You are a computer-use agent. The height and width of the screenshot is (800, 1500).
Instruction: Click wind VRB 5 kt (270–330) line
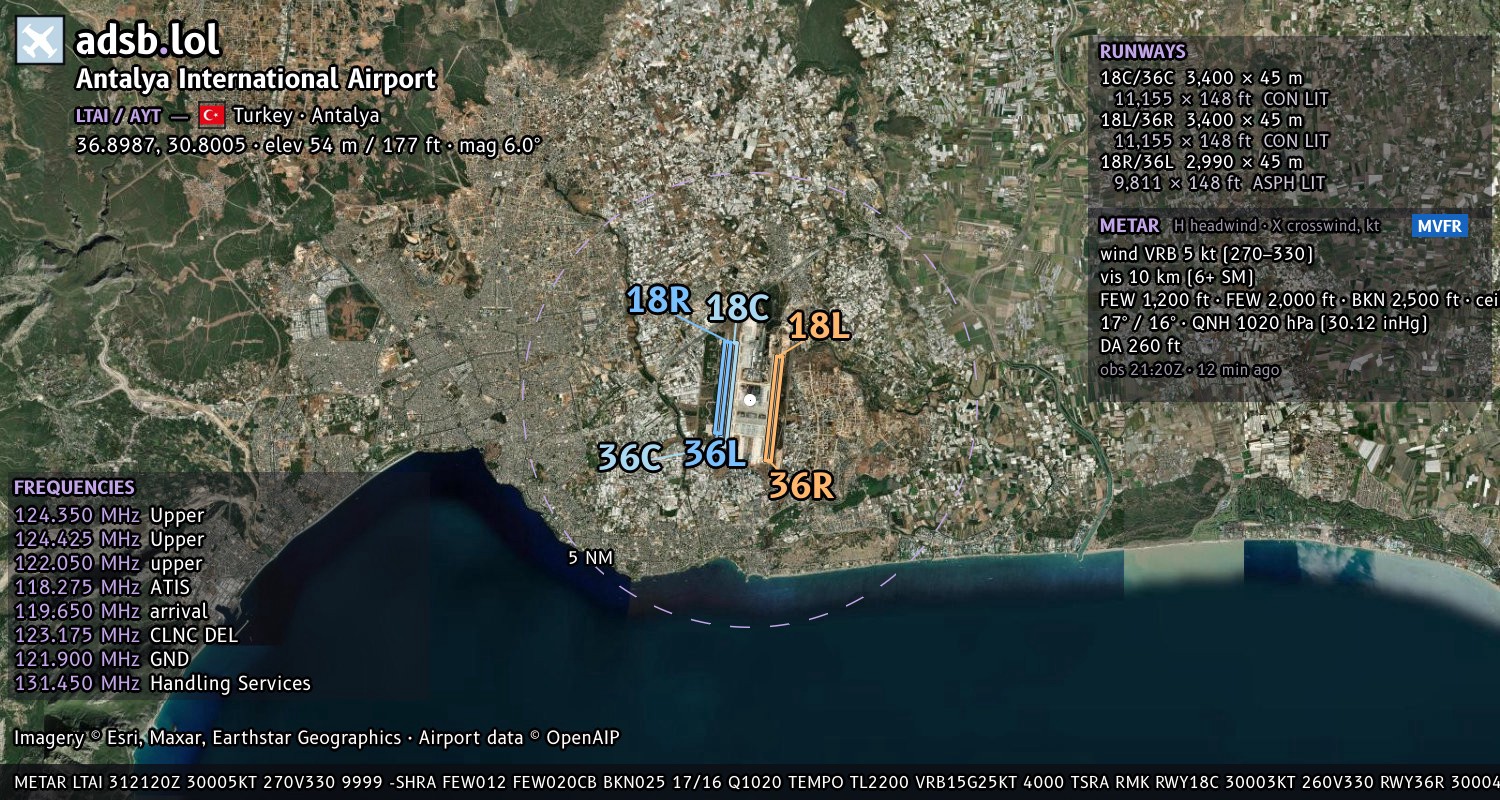pos(1206,254)
